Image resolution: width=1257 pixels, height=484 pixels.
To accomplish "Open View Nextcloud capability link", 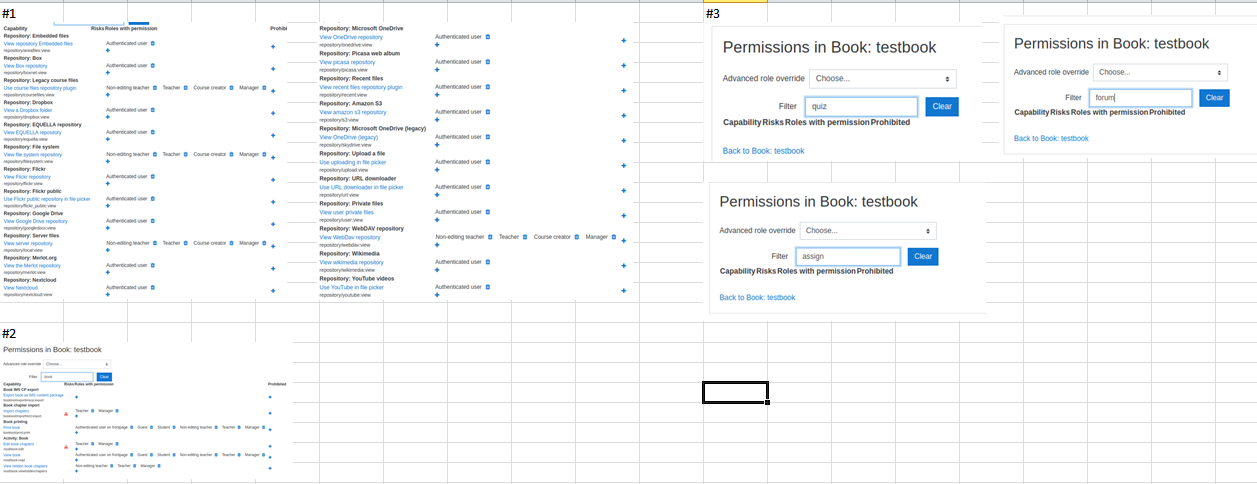I will click(21, 288).
